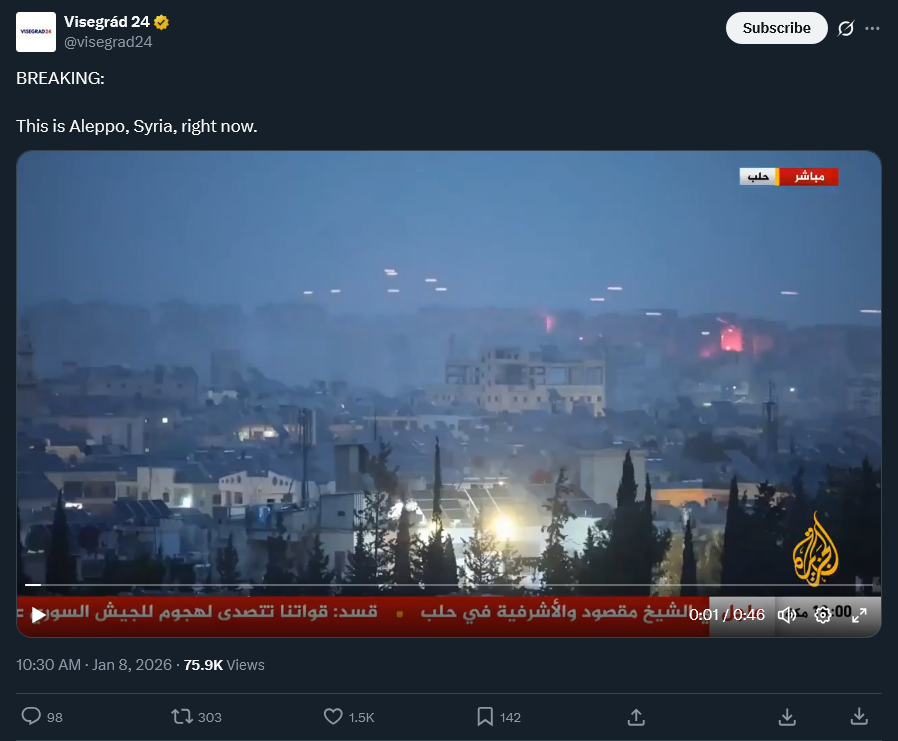This screenshot has width=898, height=741.
Task: Click the first download icon
Action: 787,716
